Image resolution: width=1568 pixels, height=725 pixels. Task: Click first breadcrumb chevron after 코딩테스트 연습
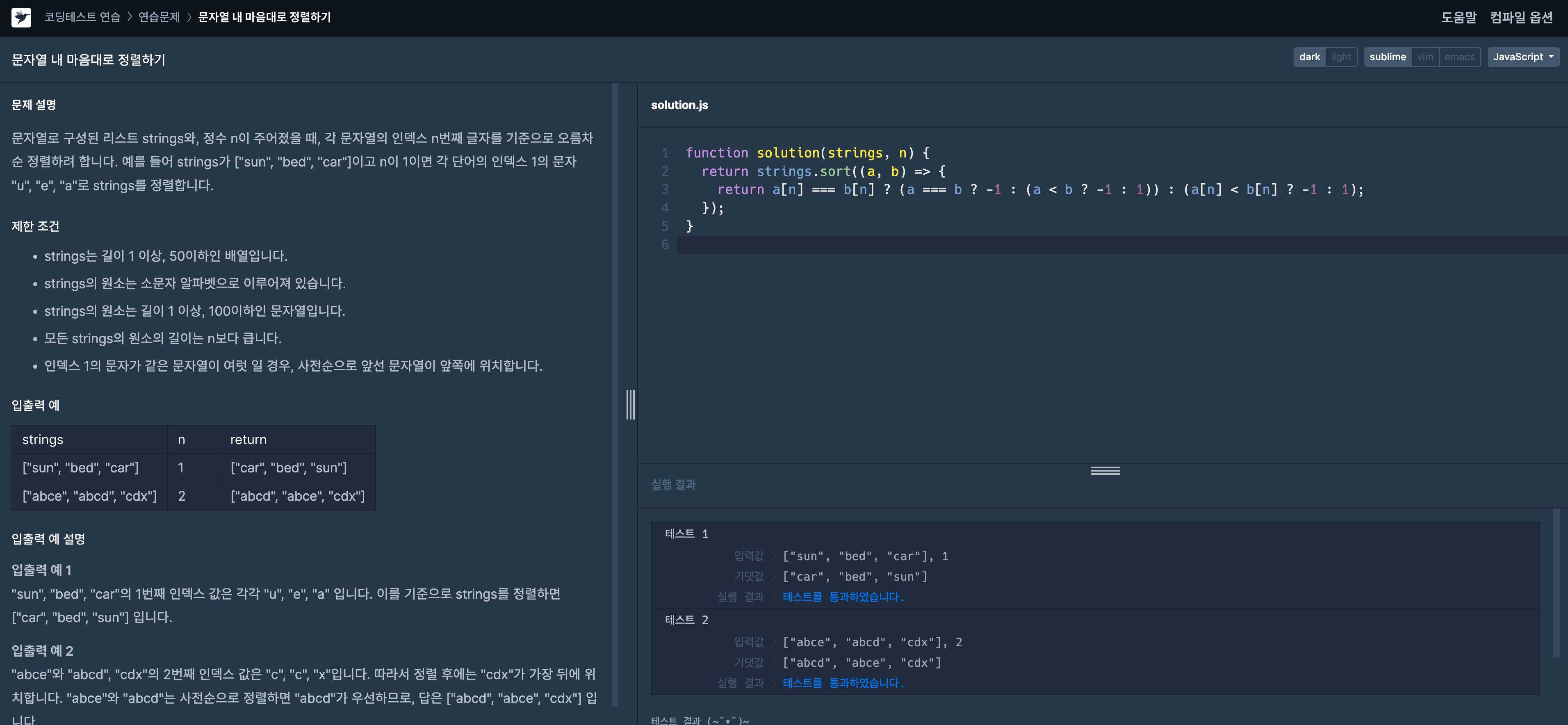click(x=130, y=17)
